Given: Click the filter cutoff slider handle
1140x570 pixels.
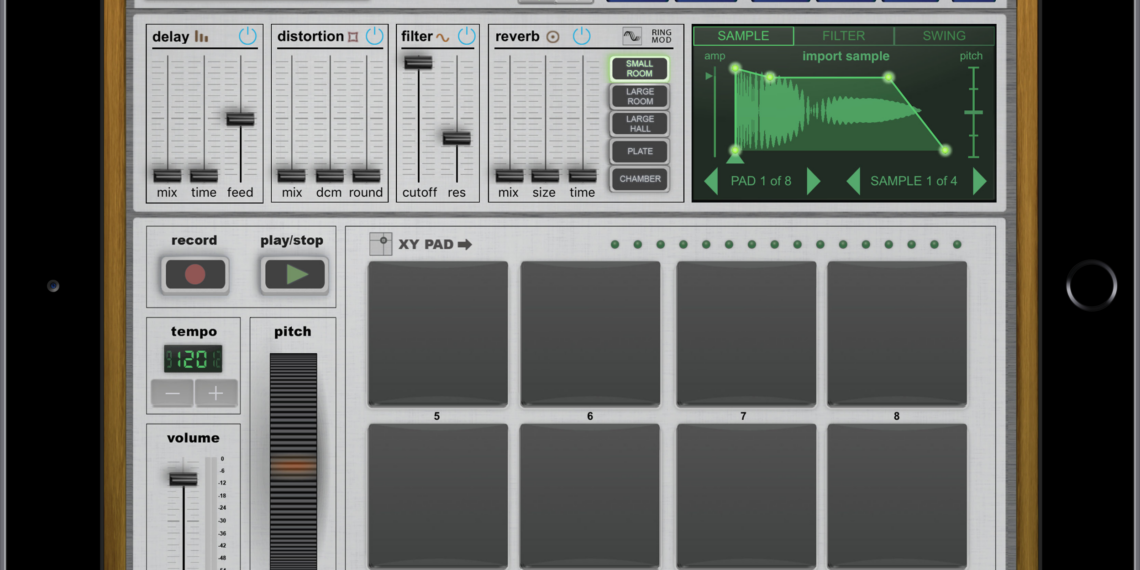Looking at the screenshot, I should click(x=418, y=62).
